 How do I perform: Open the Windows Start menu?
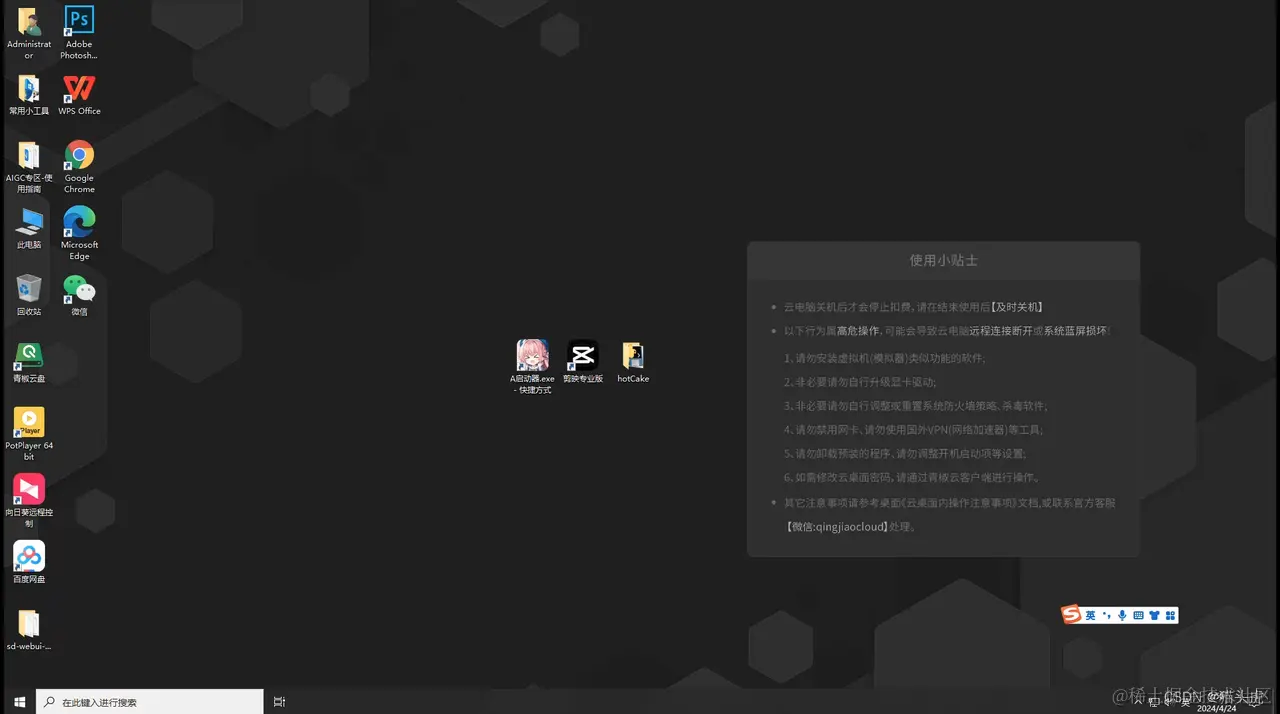[x=19, y=700]
